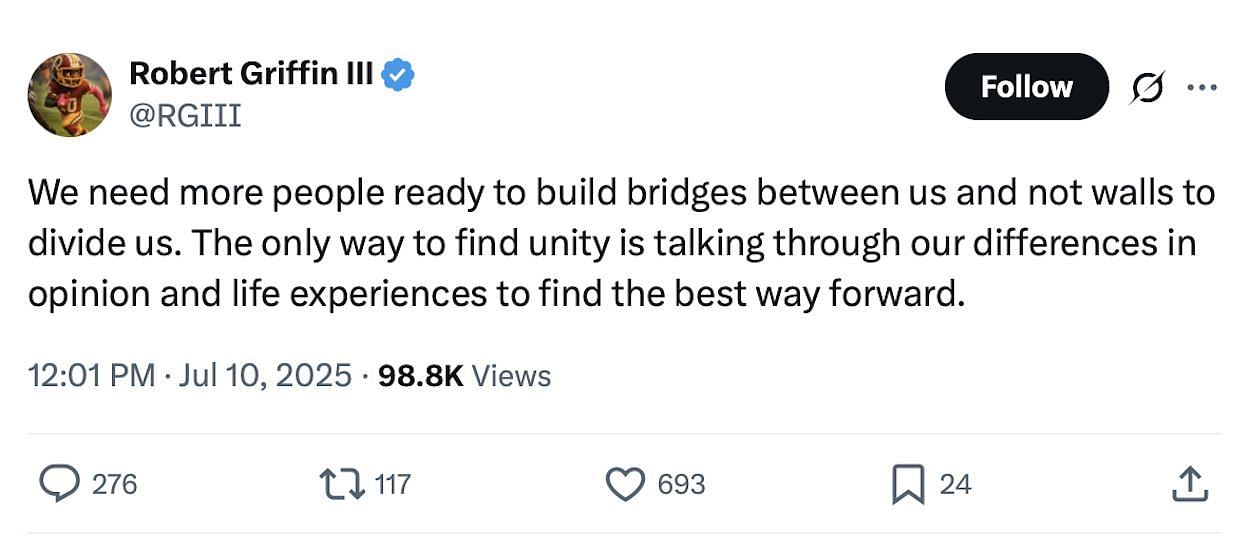This screenshot has width=1250, height=534.
Task: Follow Robert Griffin III
Action: 1026,87
